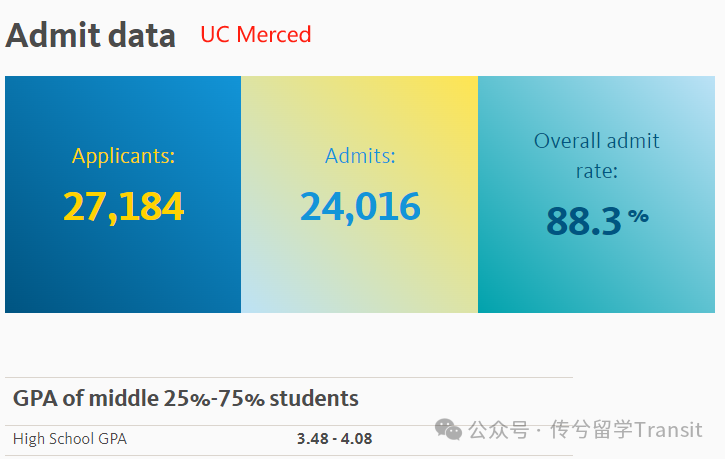Viewport: 725px width, 459px height.
Task: Click the 公众号 watermark text
Action: (498, 430)
